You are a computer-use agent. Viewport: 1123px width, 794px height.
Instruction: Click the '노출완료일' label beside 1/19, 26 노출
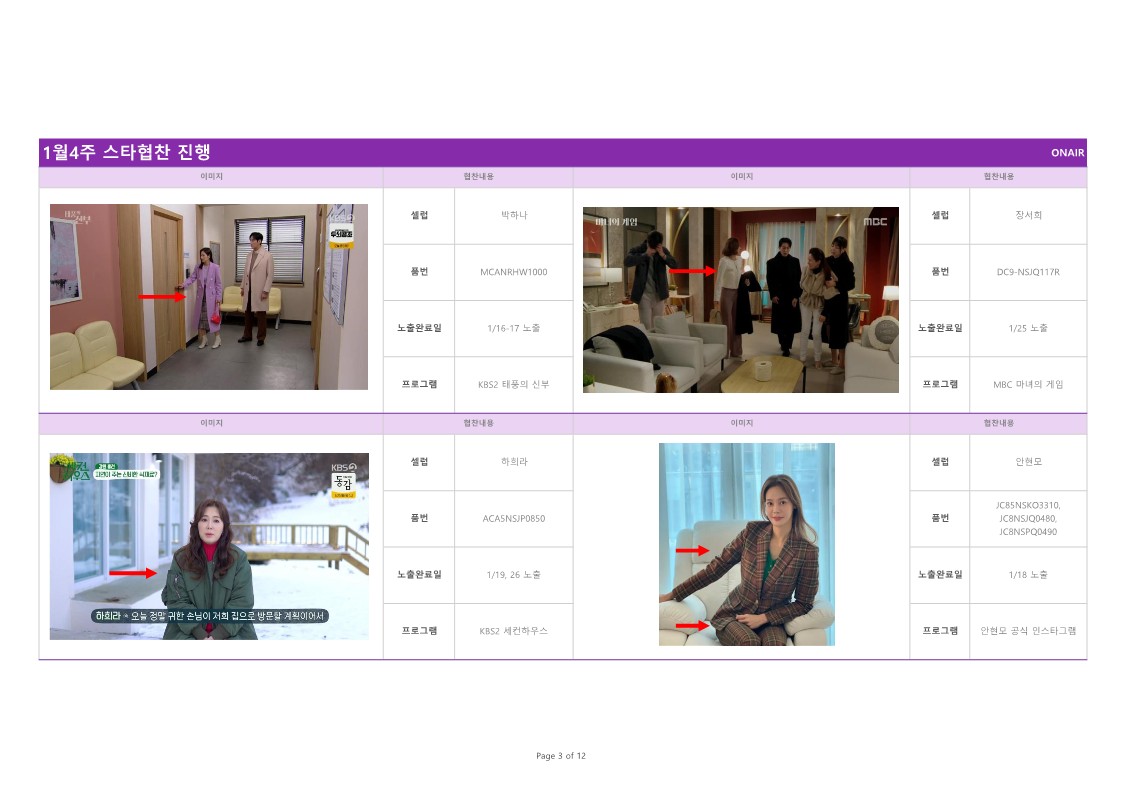pyautogui.click(x=419, y=574)
